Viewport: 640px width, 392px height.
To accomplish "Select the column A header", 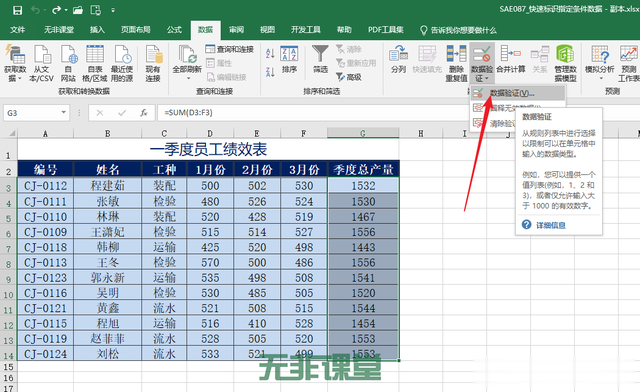I will [x=45, y=133].
